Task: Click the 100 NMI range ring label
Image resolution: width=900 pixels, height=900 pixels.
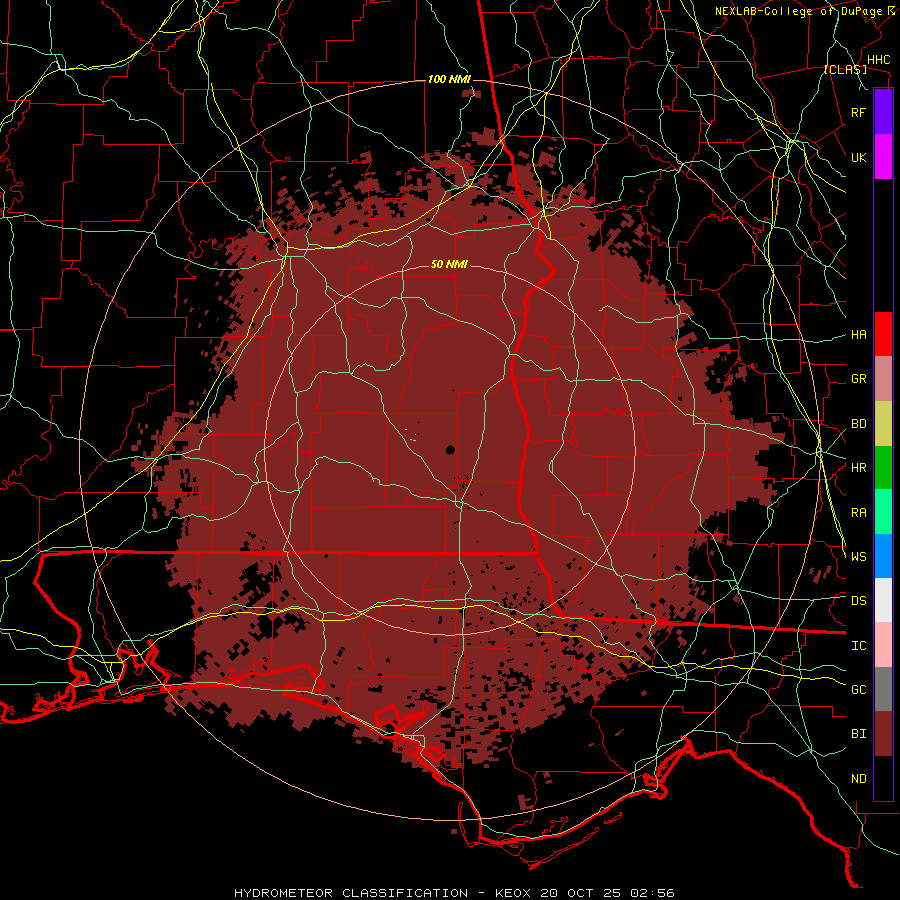Action: click(449, 79)
